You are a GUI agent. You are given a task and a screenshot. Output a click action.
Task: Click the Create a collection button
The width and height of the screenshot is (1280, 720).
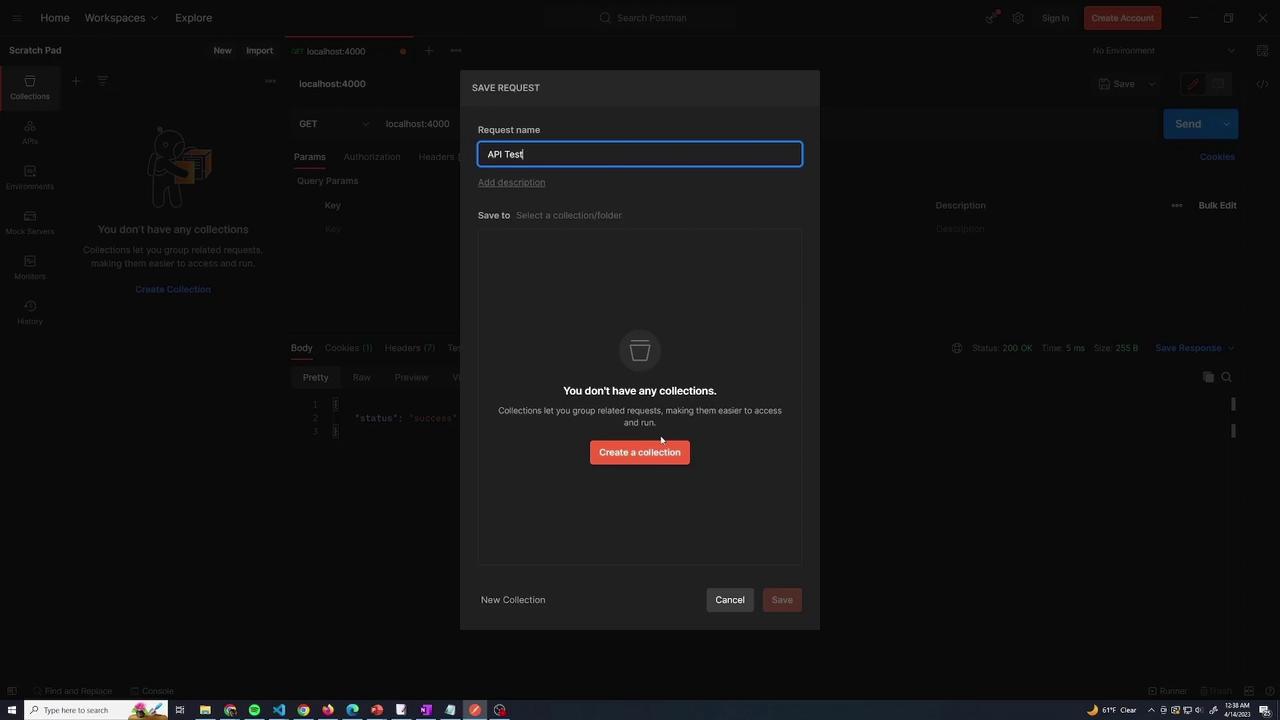[x=639, y=453]
